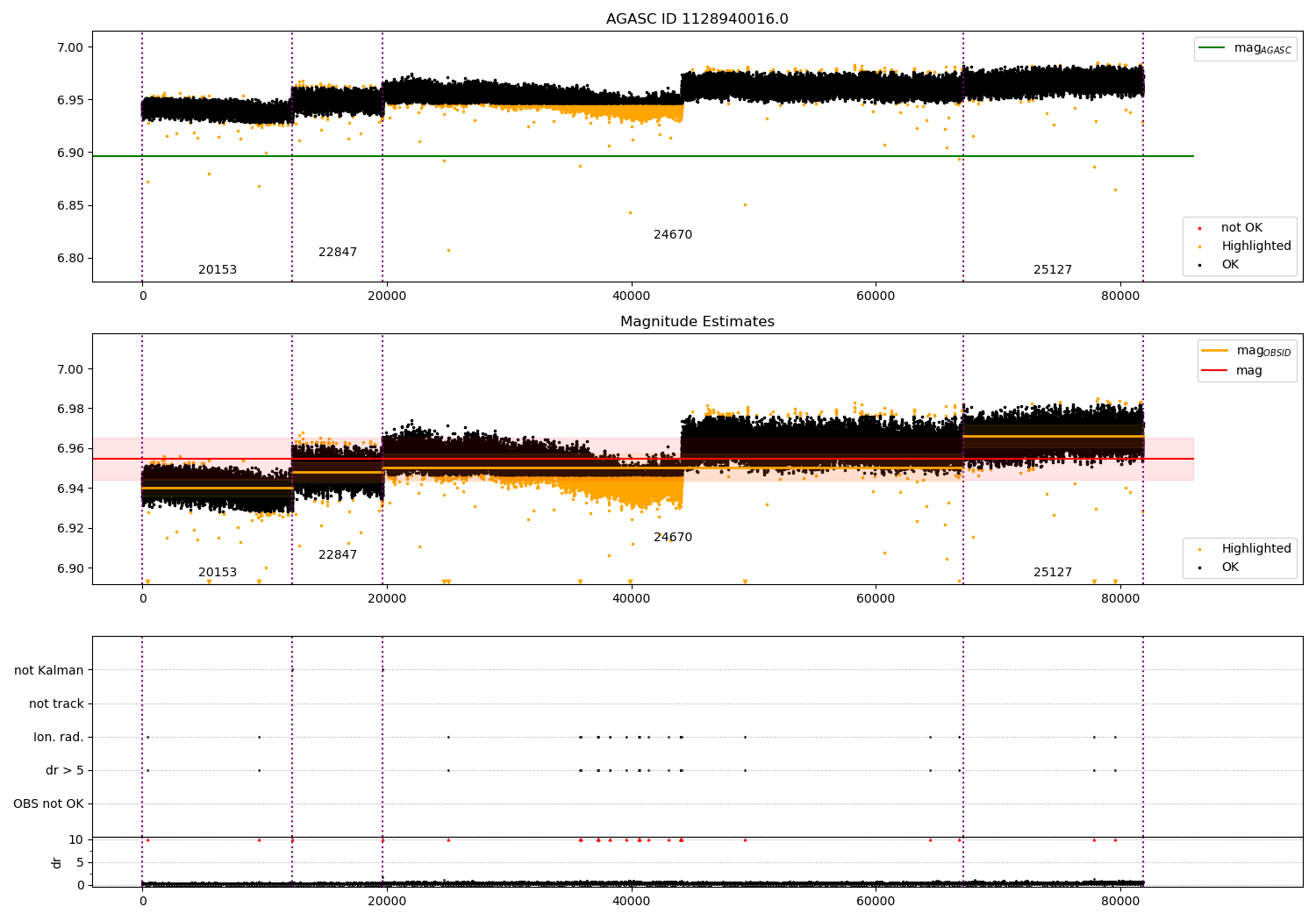Select the green mag AGASC legend entry
The height and width of the screenshot is (921, 1316).
[x=1245, y=48]
